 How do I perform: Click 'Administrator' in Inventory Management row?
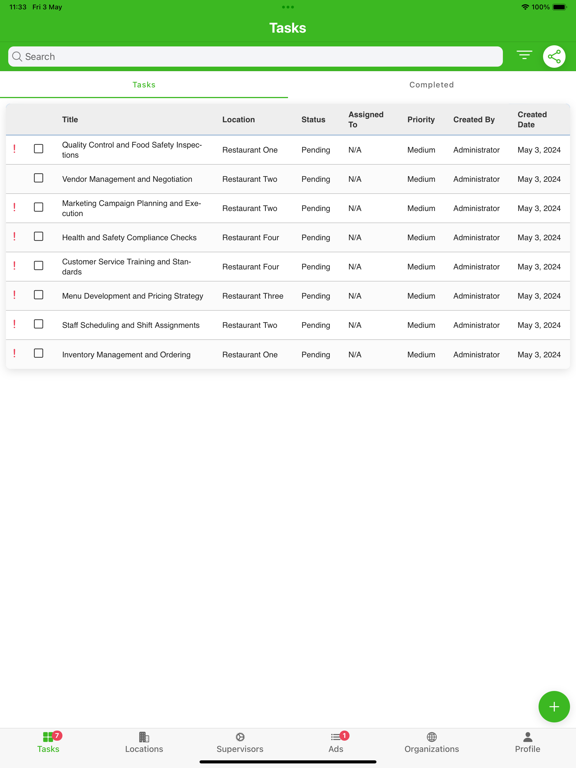click(x=476, y=355)
